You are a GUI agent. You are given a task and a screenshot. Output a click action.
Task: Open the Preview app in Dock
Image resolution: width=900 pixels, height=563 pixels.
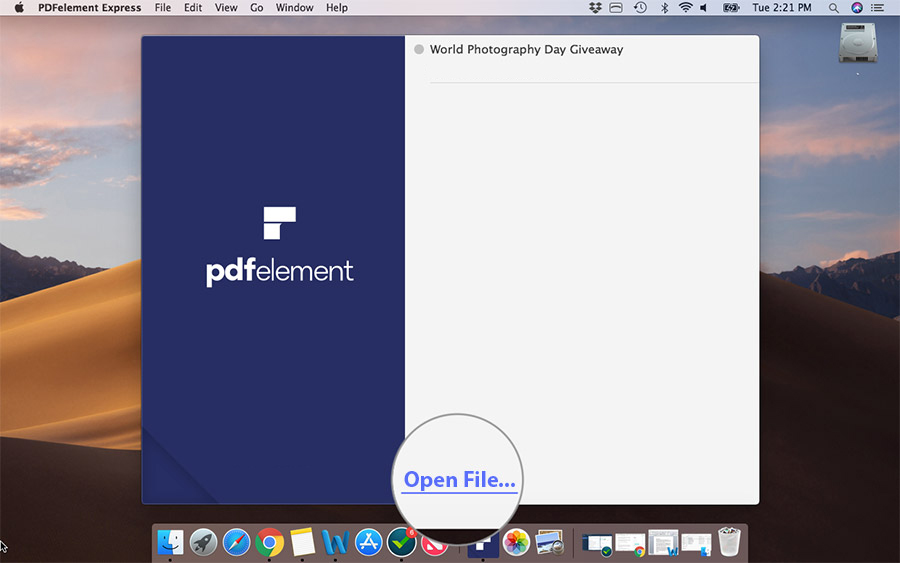coord(549,542)
